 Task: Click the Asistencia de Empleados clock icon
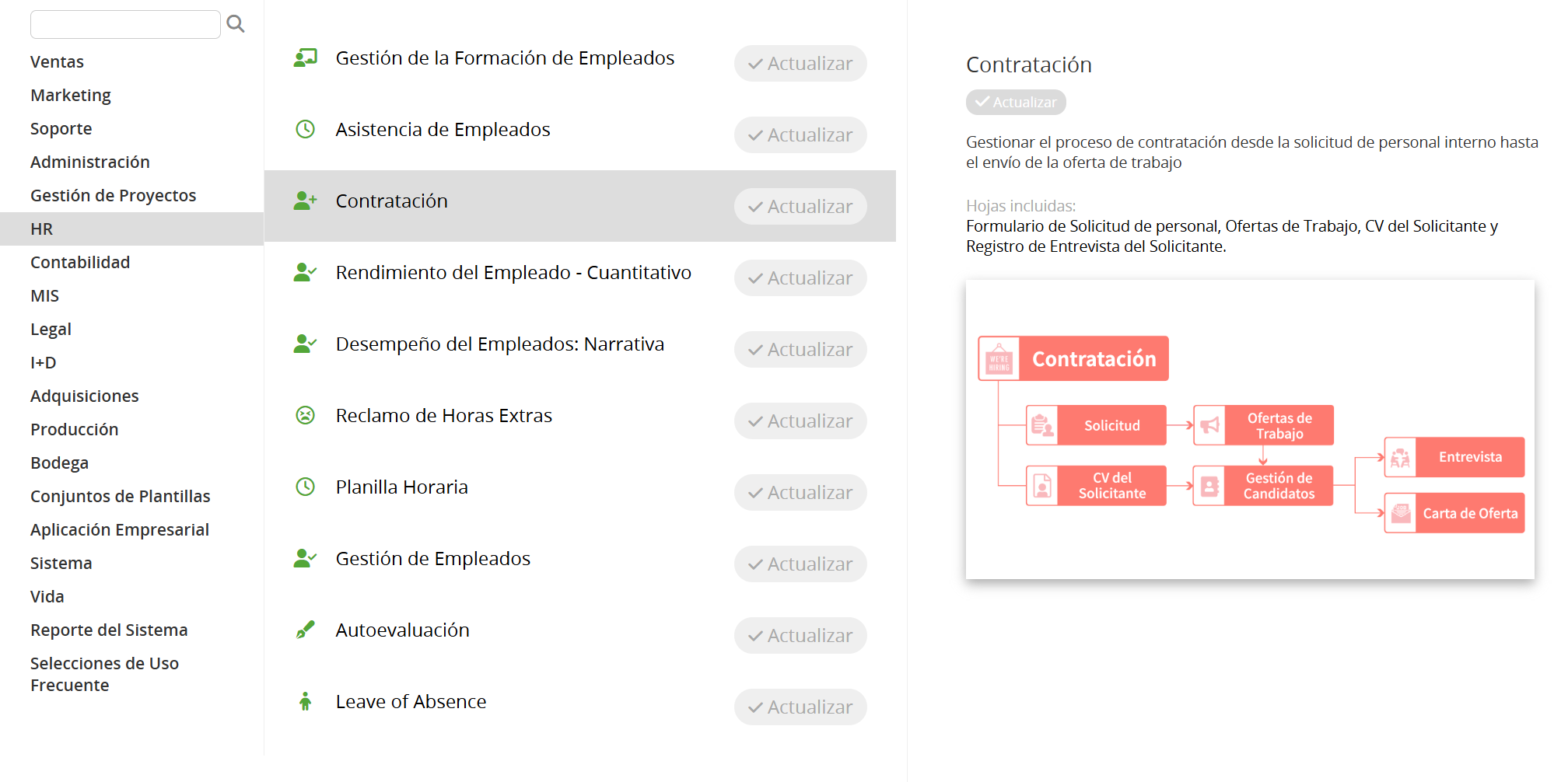[306, 129]
